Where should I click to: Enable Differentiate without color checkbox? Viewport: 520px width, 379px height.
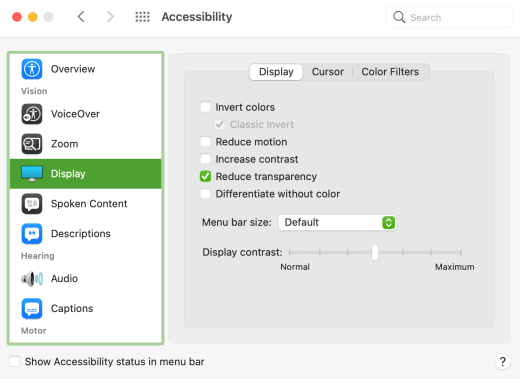pyautogui.click(x=205, y=194)
